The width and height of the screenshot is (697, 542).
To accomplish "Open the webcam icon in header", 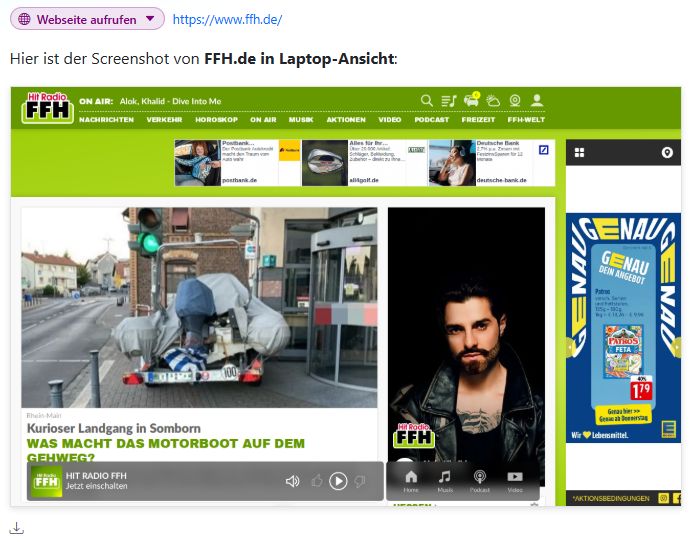I will [515, 101].
